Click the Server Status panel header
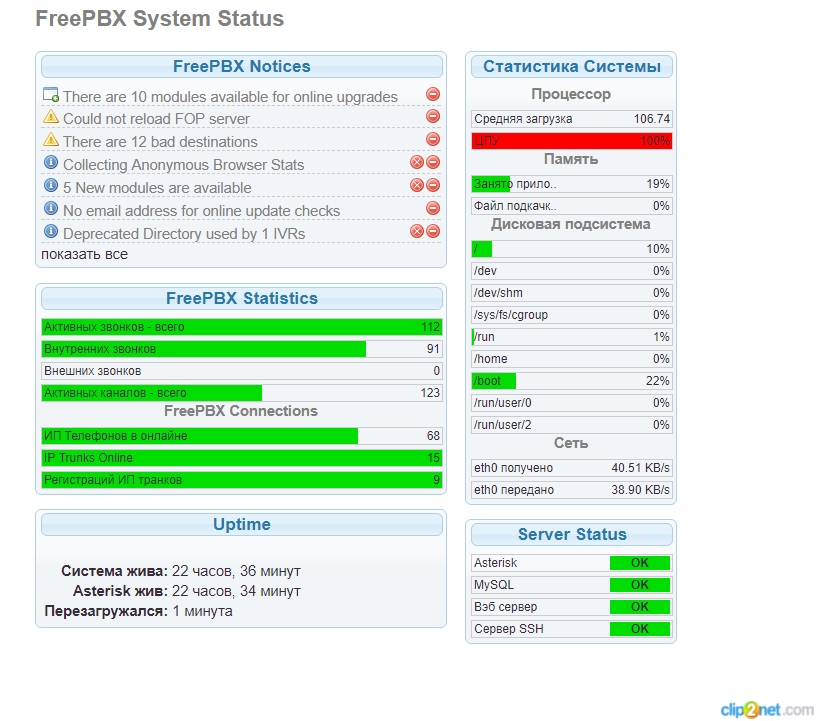Screen dimensions: 829x721 pos(571,535)
